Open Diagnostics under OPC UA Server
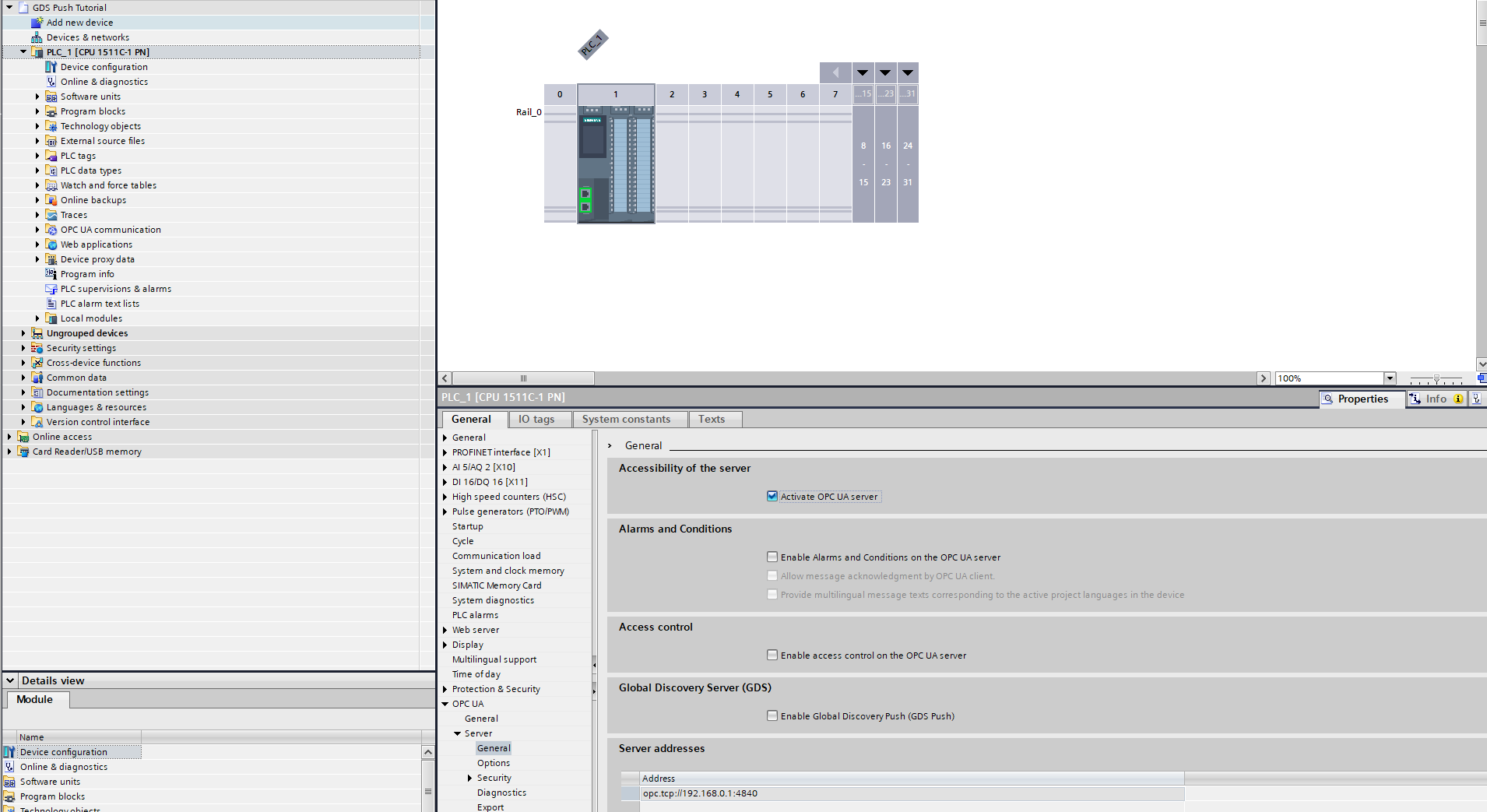 click(501, 793)
